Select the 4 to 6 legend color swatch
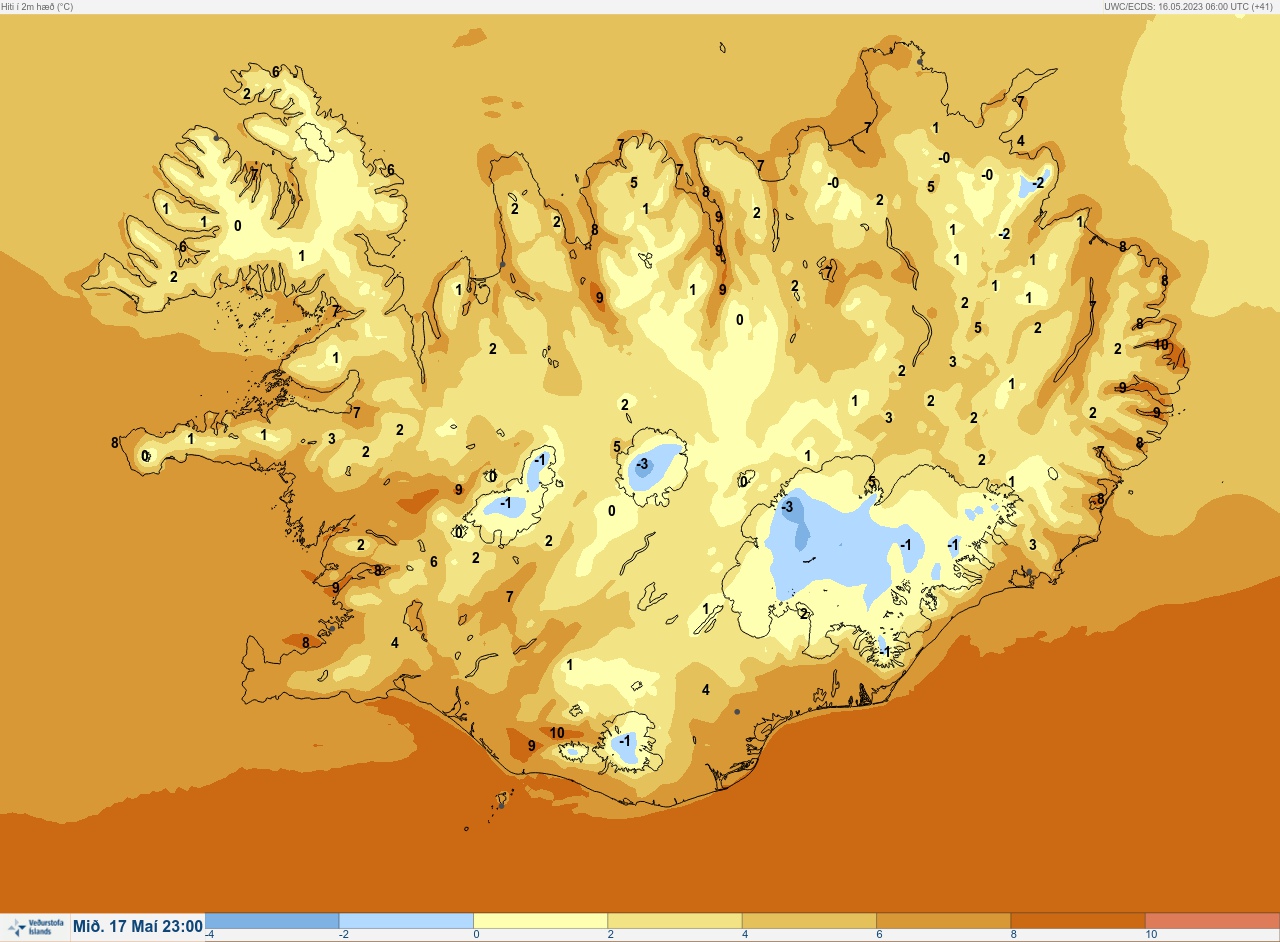This screenshot has width=1280, height=942. pos(809,921)
